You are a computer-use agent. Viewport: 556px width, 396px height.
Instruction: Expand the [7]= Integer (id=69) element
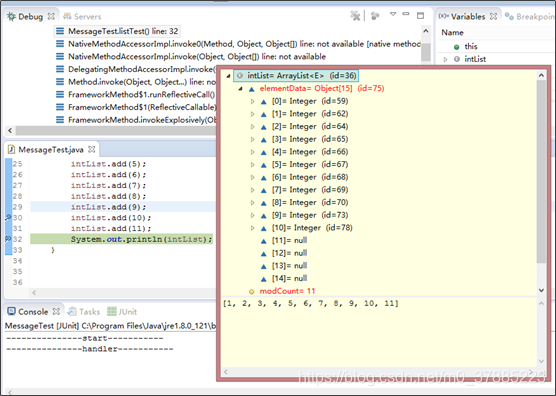252,190
